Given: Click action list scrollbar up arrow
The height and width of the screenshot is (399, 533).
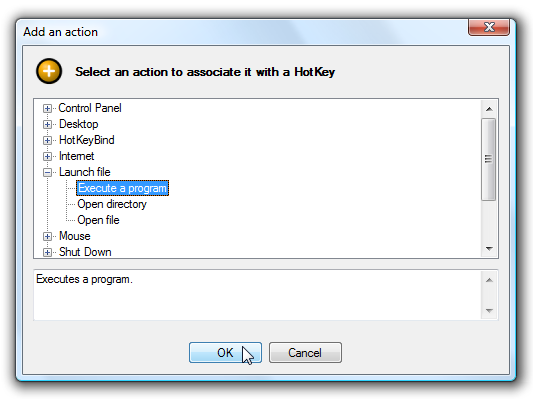Looking at the screenshot, I should (x=489, y=109).
